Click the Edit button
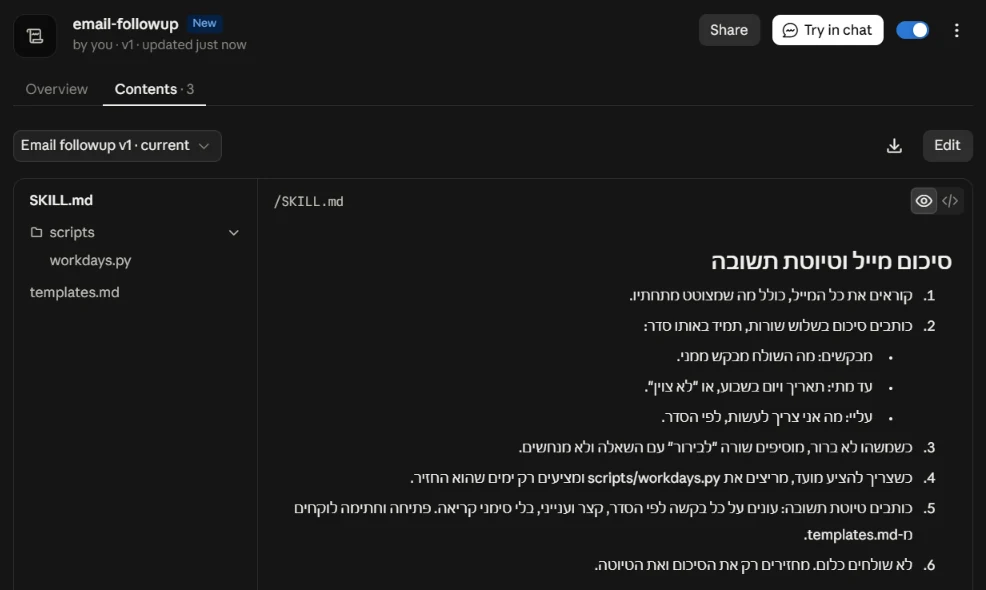Image resolution: width=986 pixels, height=590 pixels. coord(947,145)
